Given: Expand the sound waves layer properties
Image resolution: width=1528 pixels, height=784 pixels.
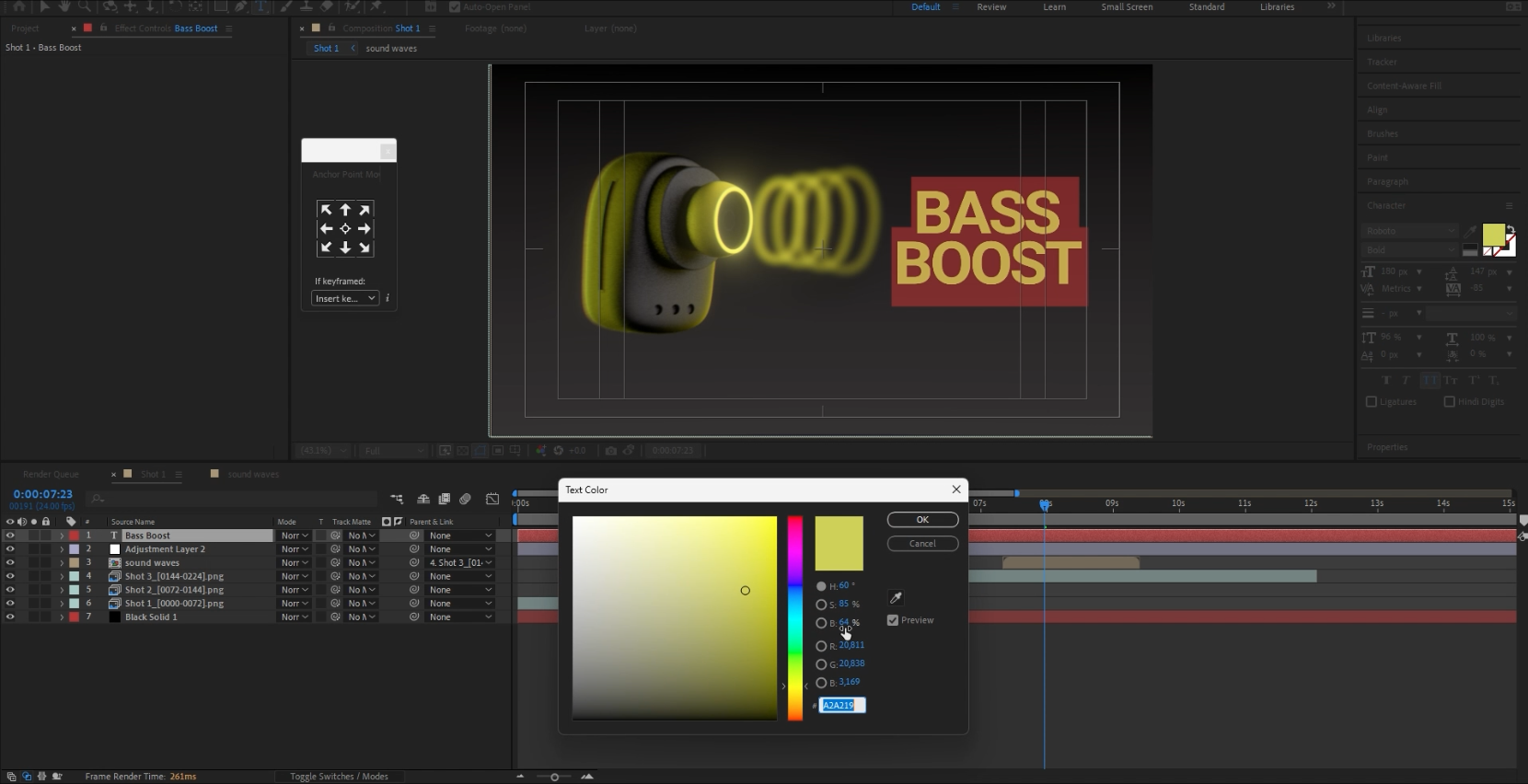Looking at the screenshot, I should click(x=62, y=562).
